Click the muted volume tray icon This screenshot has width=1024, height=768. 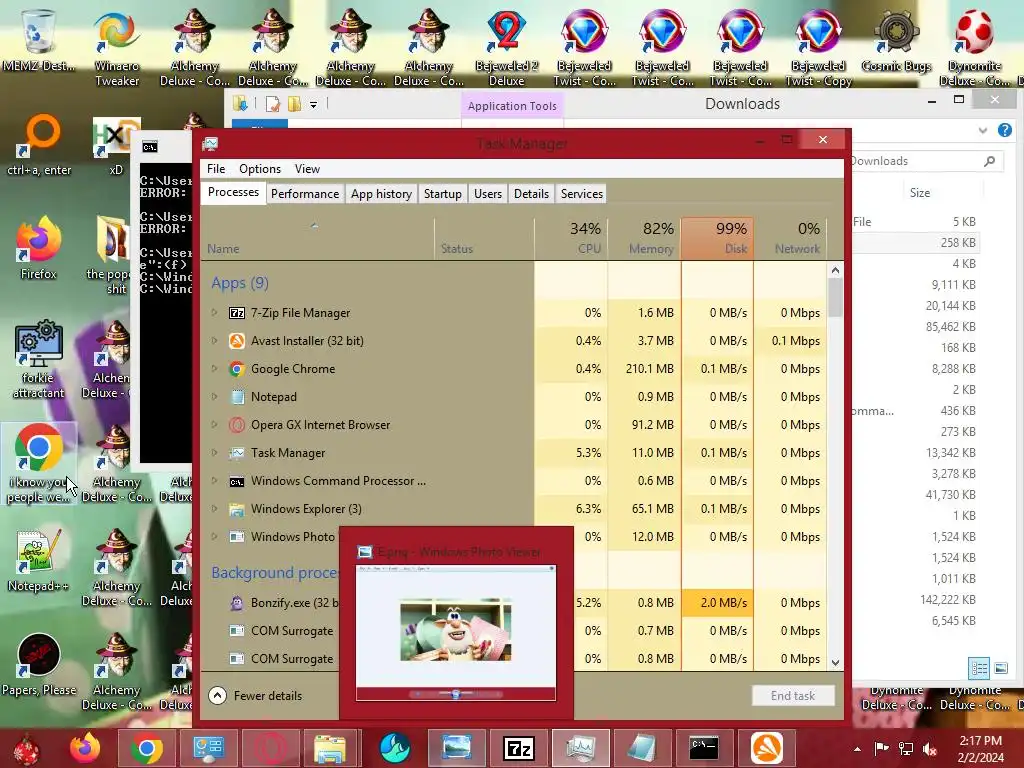click(x=930, y=748)
